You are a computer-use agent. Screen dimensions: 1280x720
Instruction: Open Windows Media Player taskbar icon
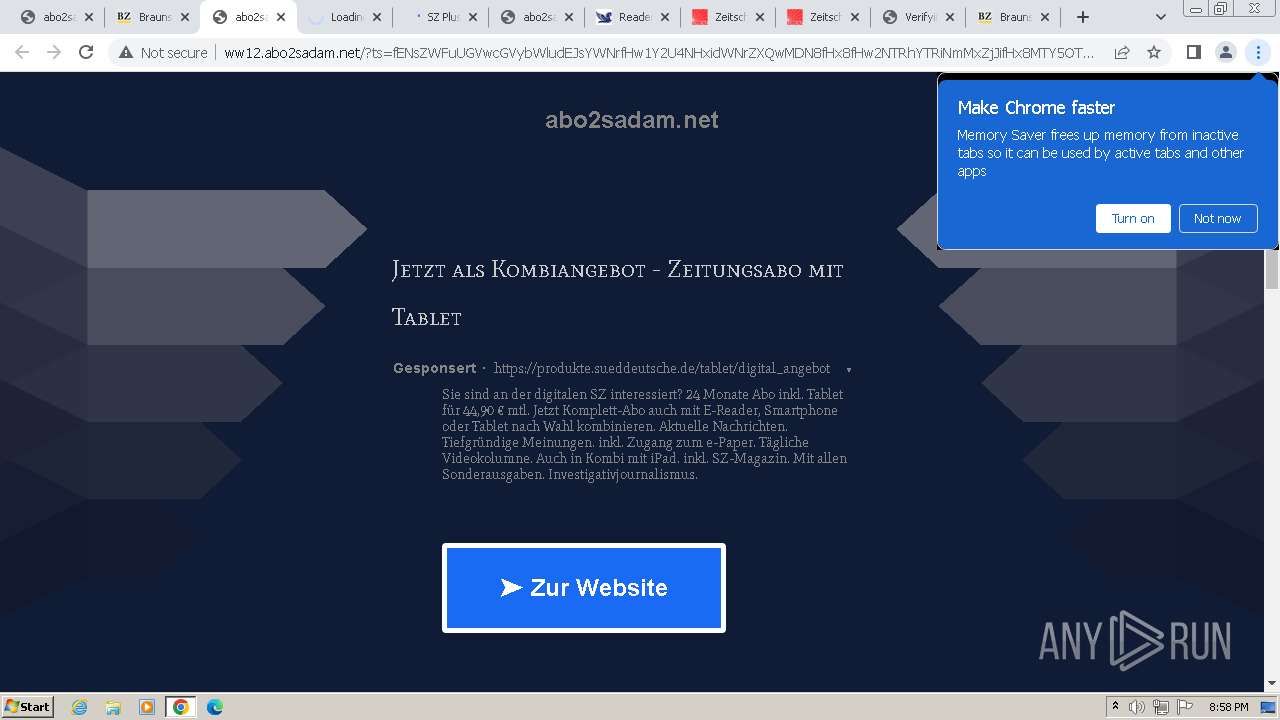click(147, 707)
